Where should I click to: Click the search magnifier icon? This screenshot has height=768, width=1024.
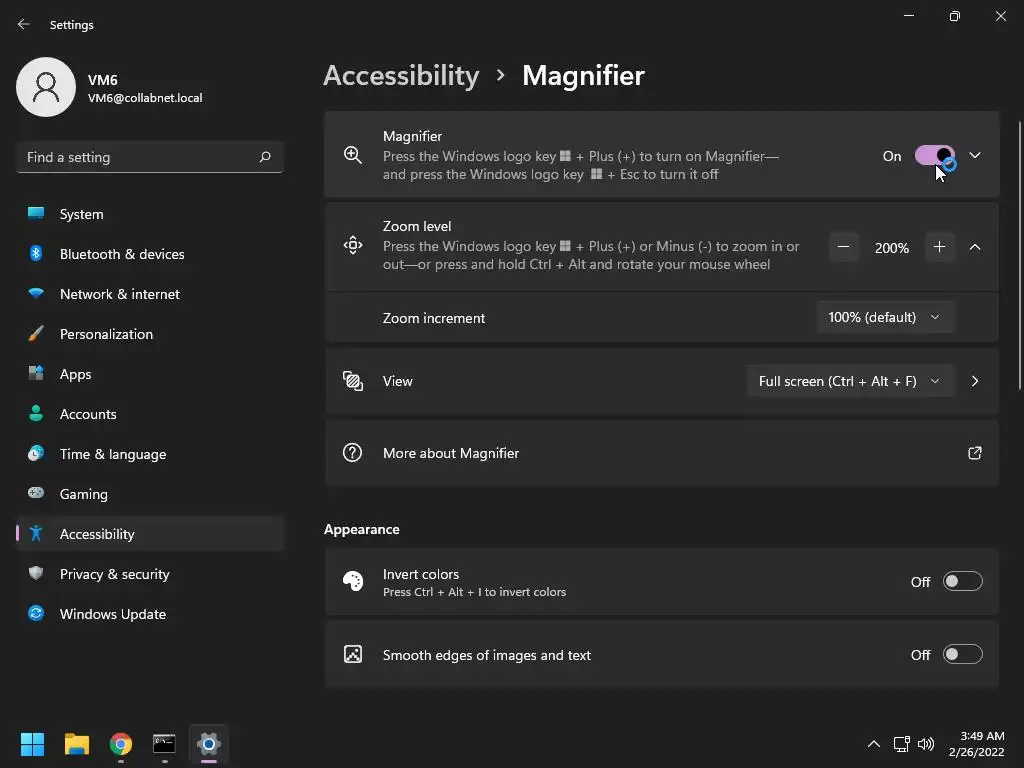click(x=265, y=157)
